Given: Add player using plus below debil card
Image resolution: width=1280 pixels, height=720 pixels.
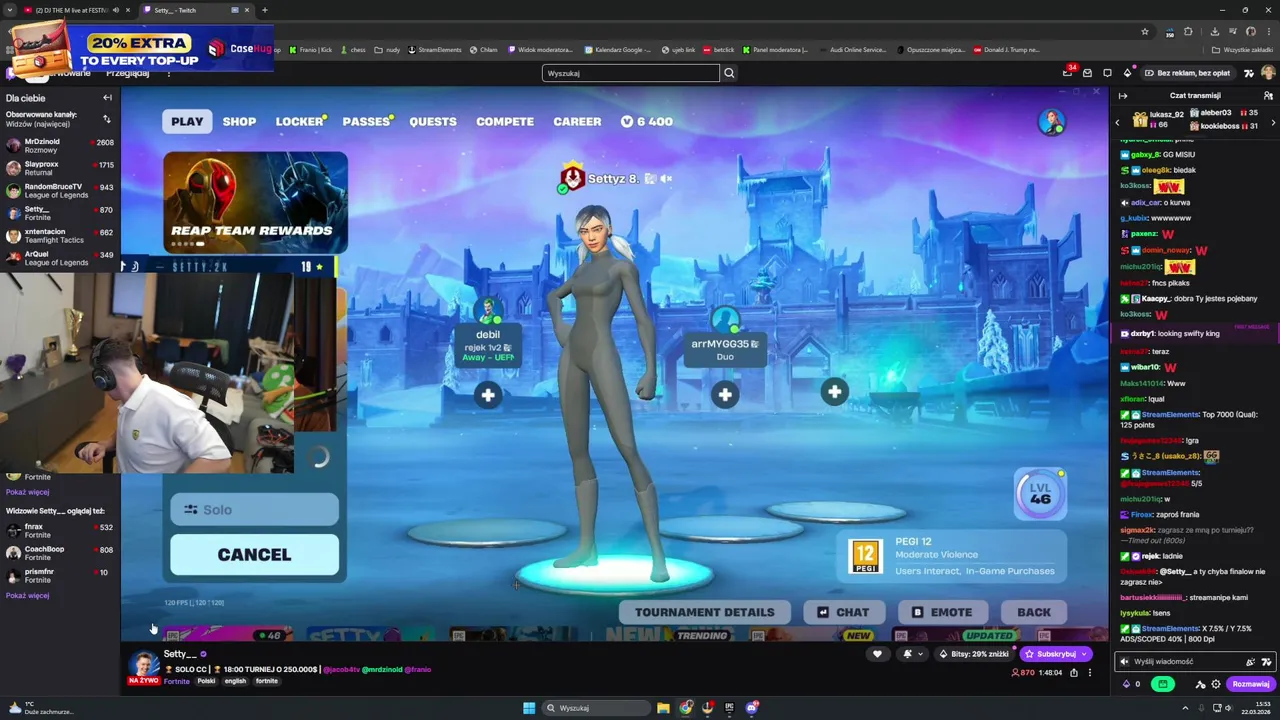Looking at the screenshot, I should point(488,395).
